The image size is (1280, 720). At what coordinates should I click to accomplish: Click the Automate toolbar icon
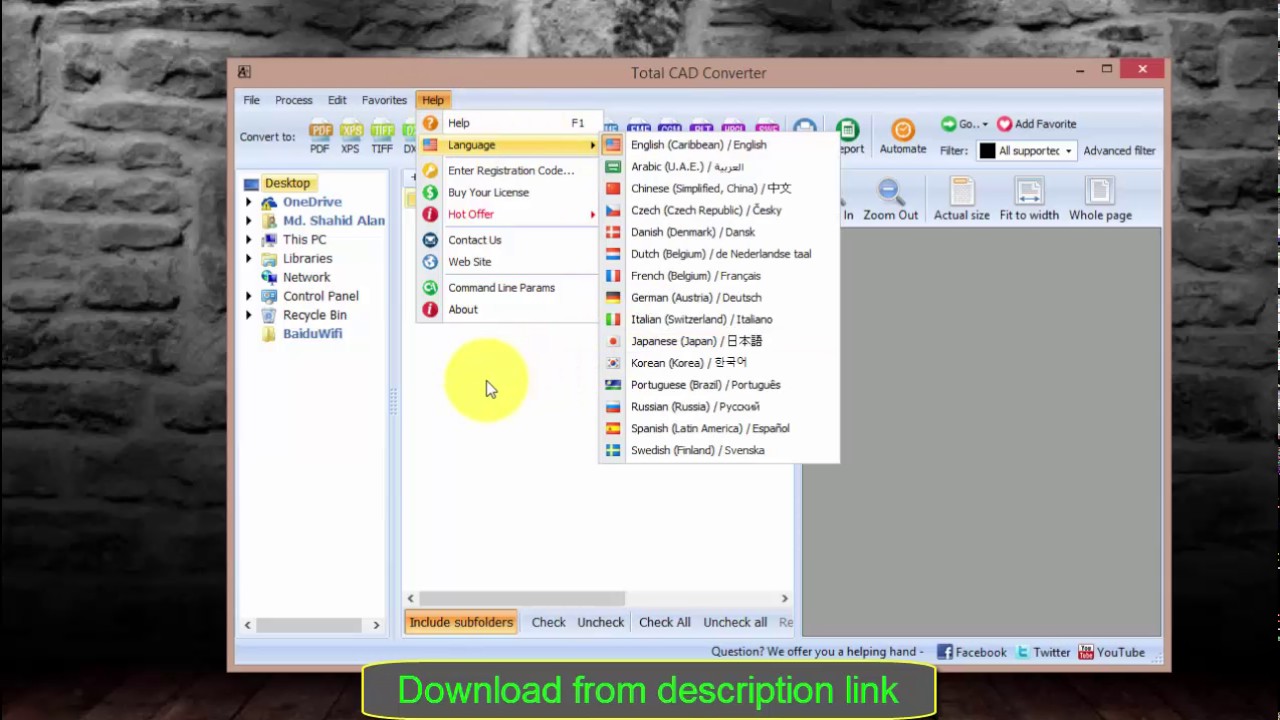[903, 137]
